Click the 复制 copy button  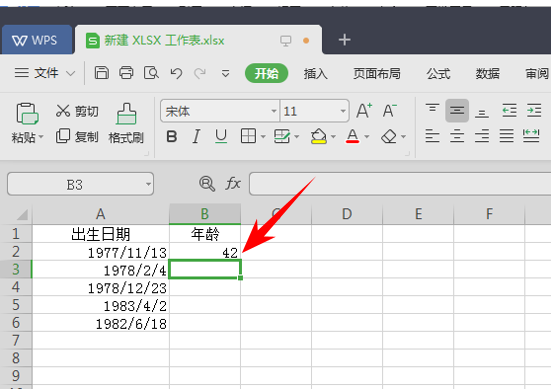click(77, 136)
